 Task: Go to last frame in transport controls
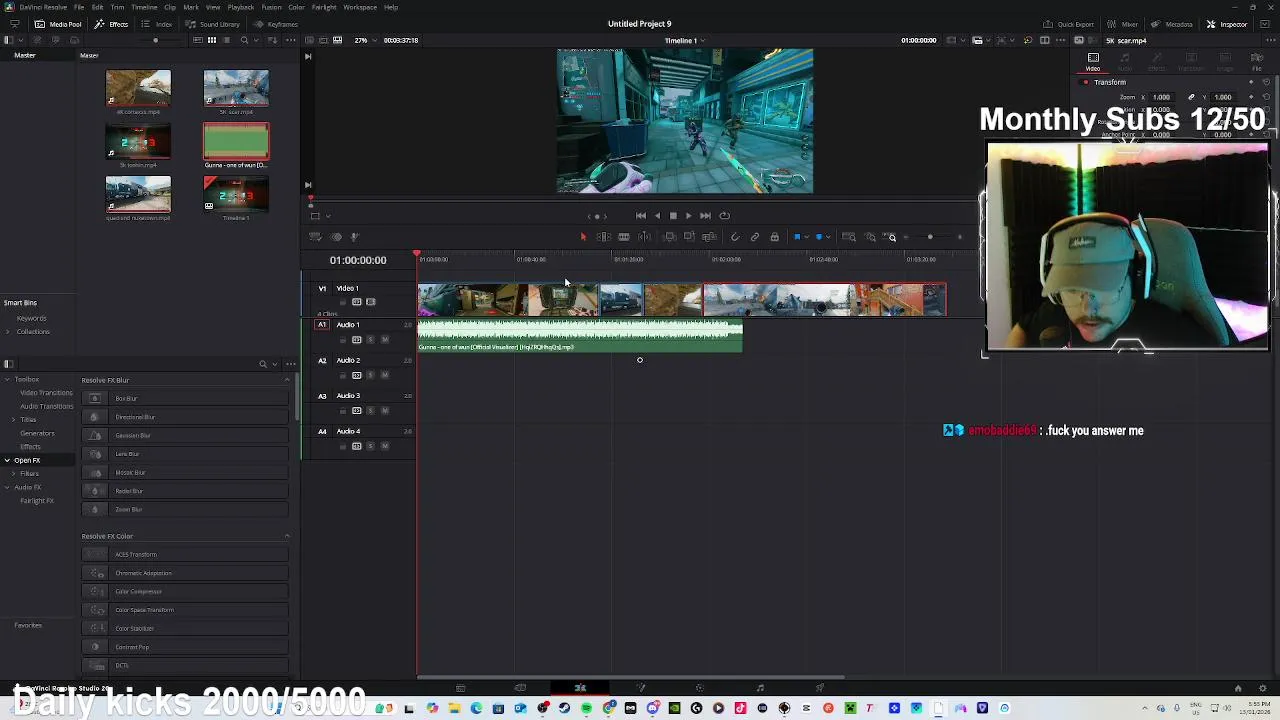[x=705, y=215]
